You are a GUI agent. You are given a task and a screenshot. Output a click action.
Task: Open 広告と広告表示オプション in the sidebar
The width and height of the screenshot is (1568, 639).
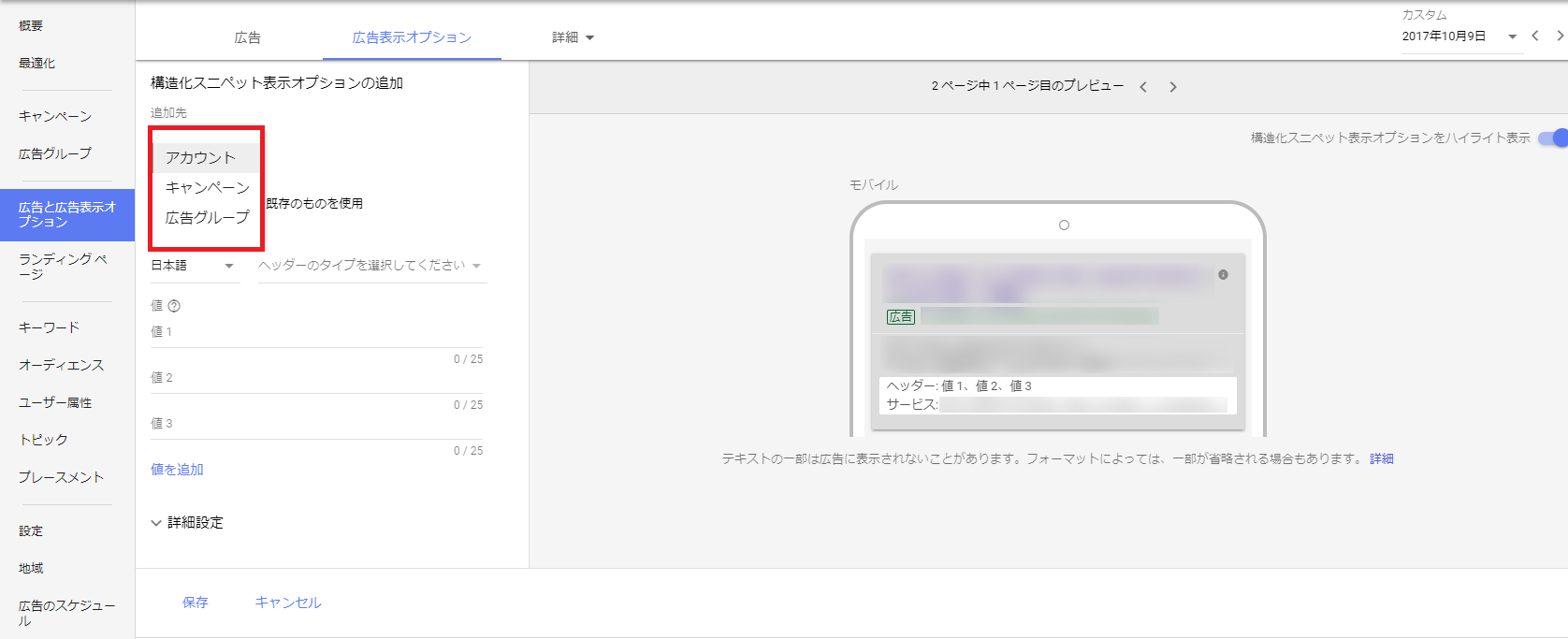[67, 214]
